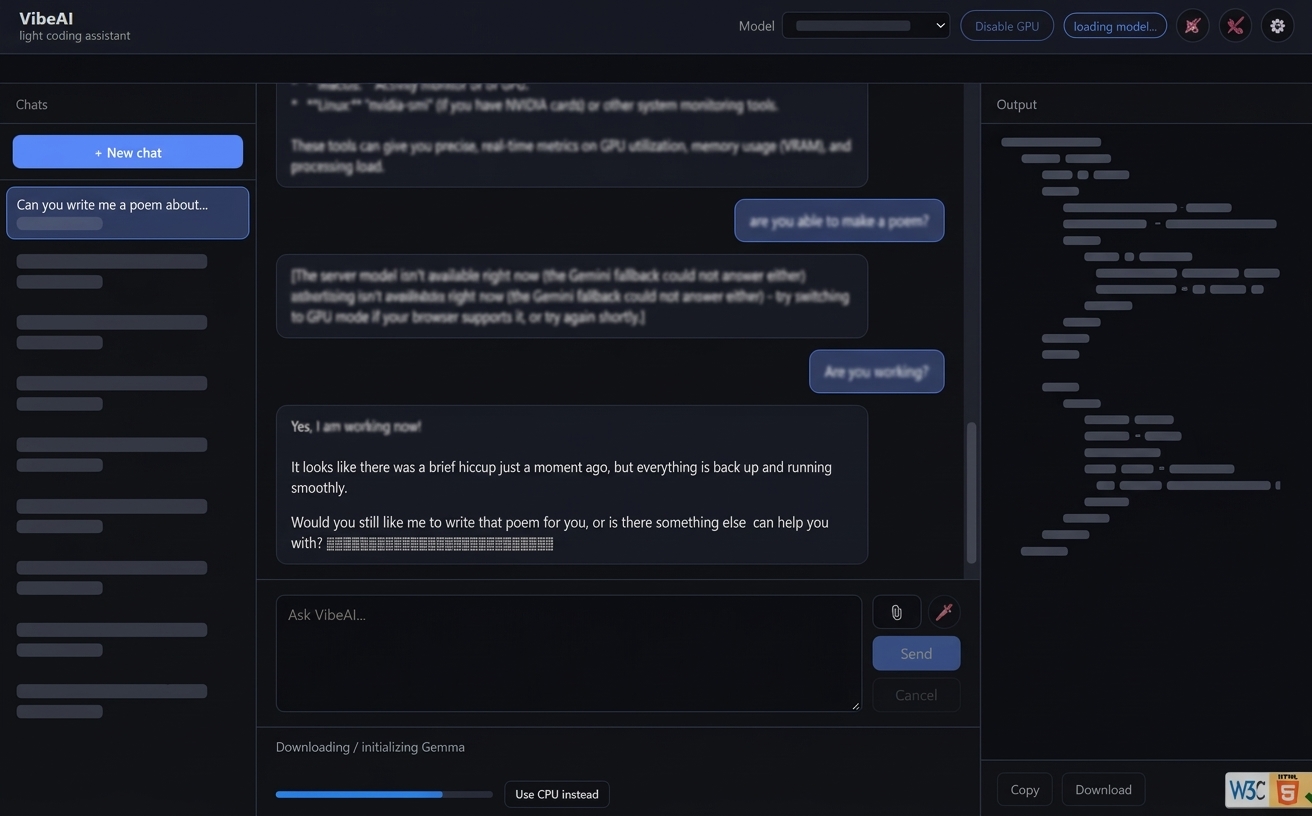Click the Gemma download progress bar
The width and height of the screenshot is (1312, 816).
[x=384, y=794]
